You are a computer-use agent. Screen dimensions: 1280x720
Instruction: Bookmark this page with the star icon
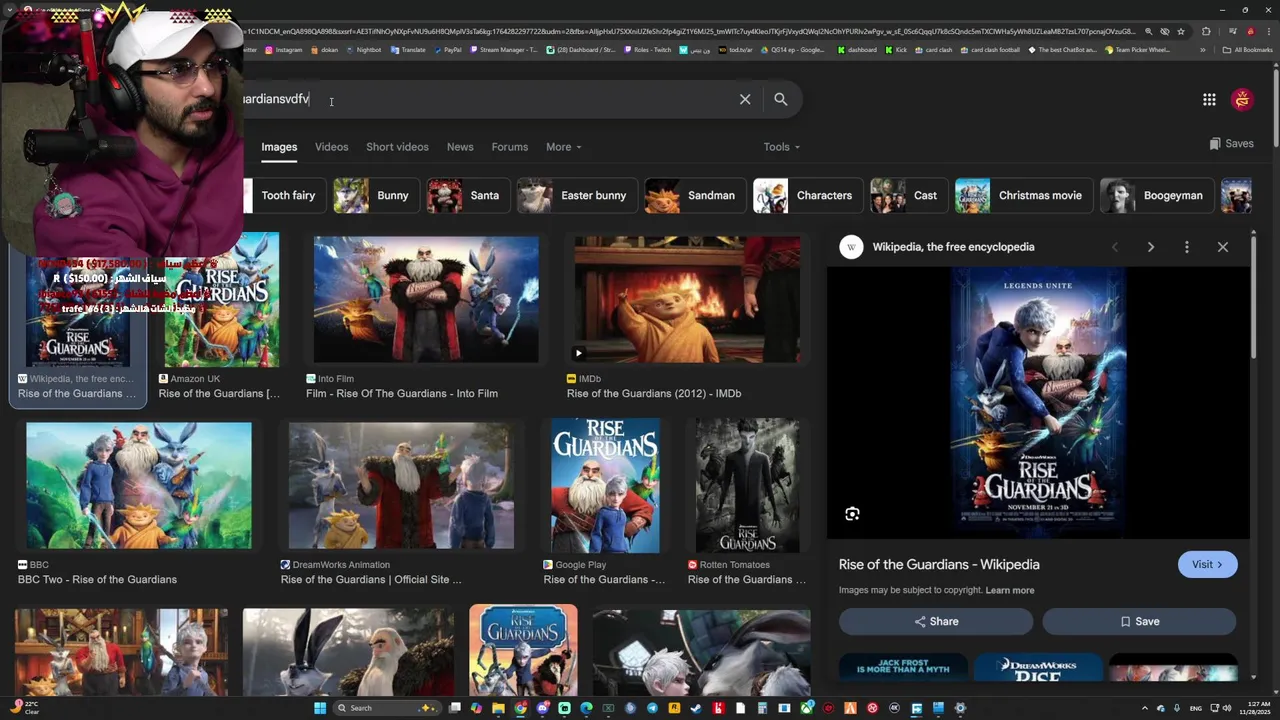click(1181, 31)
